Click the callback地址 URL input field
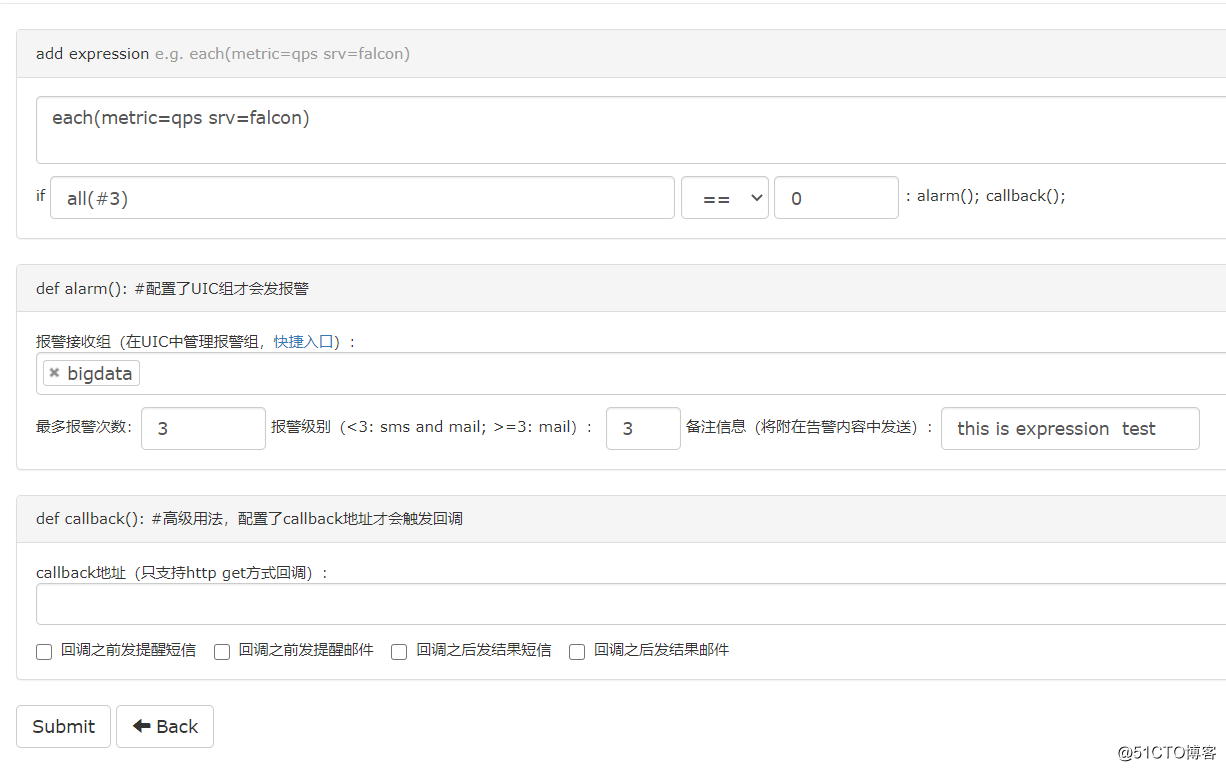The image size is (1226, 771). tap(631, 604)
